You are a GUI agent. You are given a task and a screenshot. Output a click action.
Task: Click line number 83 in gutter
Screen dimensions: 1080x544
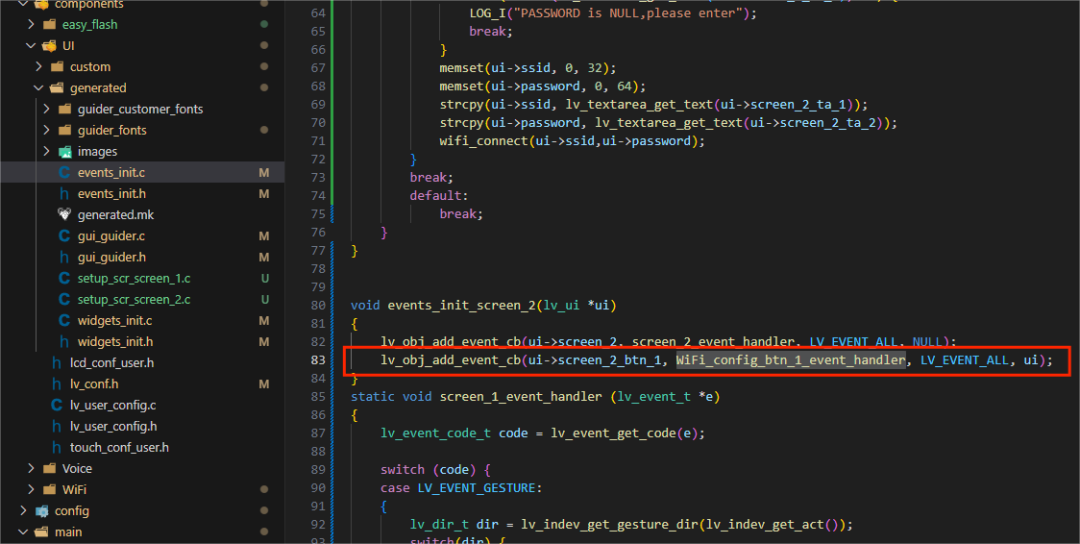318,360
